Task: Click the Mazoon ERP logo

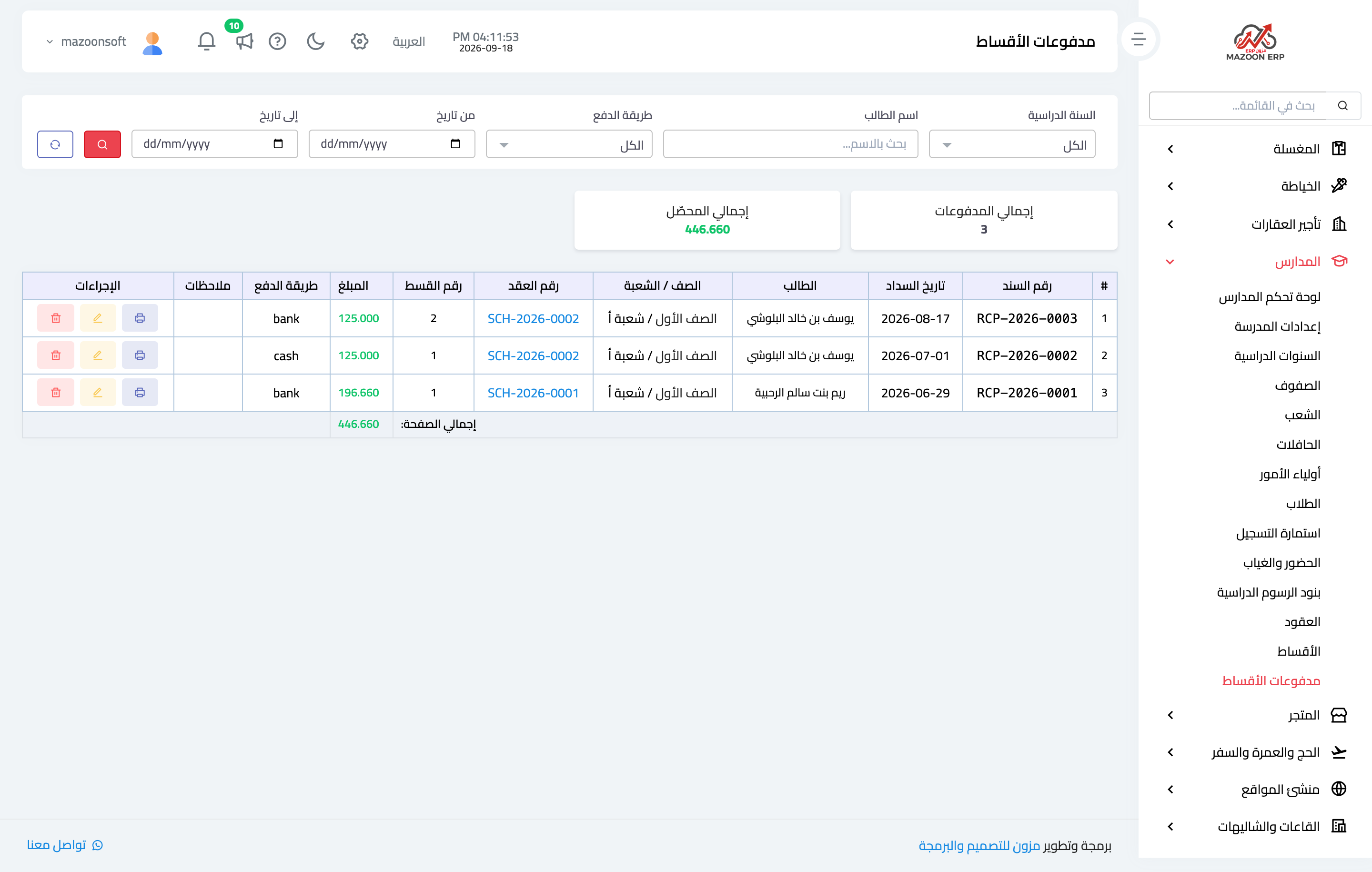Action: point(1255,41)
